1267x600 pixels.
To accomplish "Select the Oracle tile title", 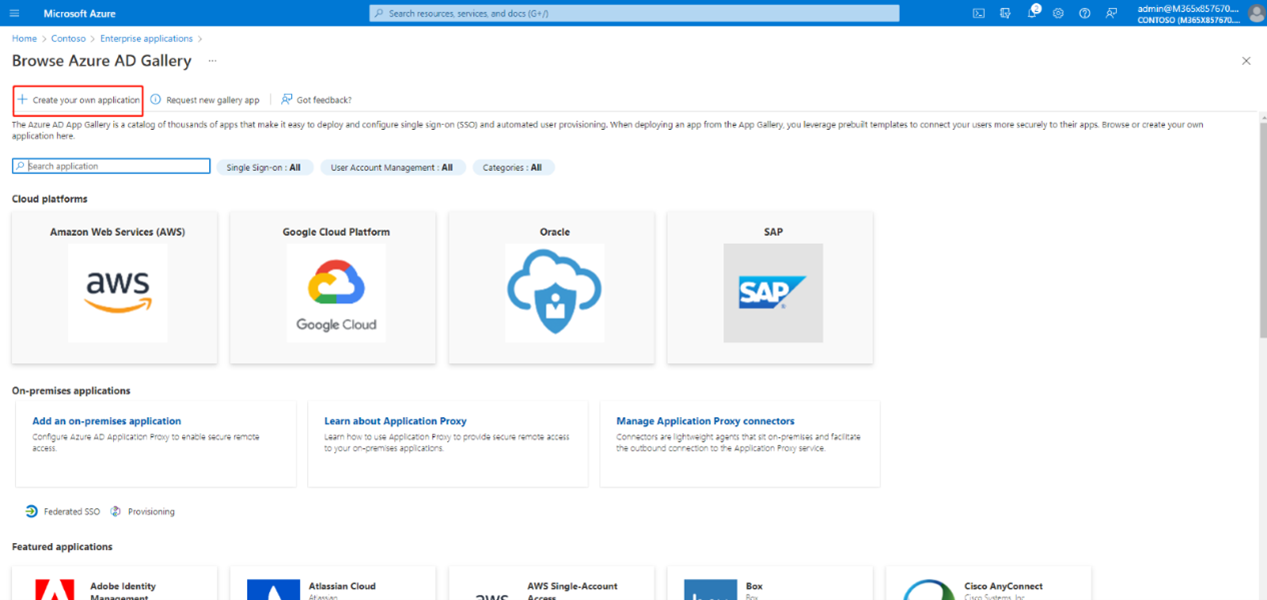I will (554, 232).
